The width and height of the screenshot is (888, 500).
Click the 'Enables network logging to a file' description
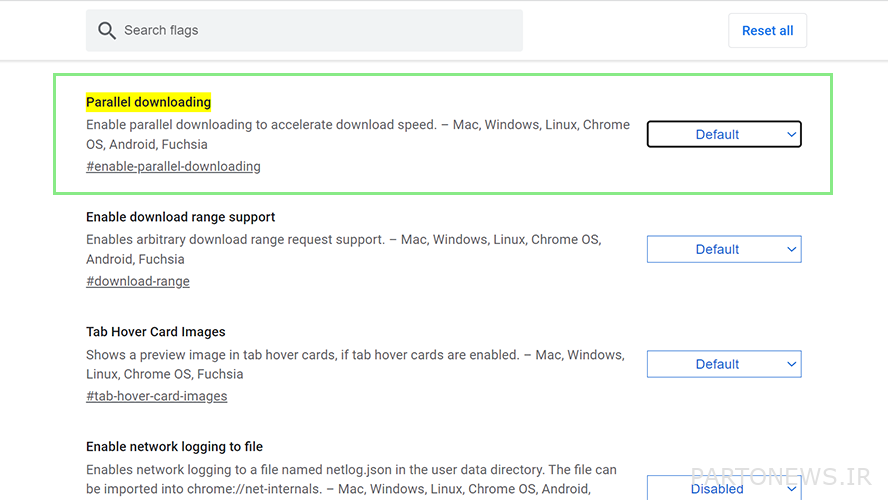point(351,479)
